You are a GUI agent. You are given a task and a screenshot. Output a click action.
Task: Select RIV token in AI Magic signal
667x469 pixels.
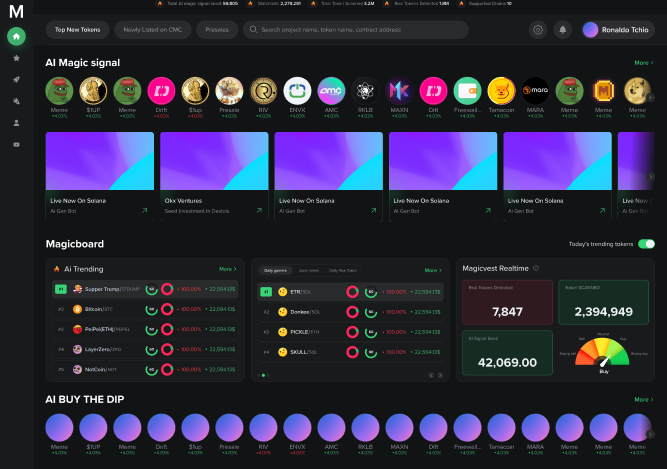pyautogui.click(x=263, y=91)
